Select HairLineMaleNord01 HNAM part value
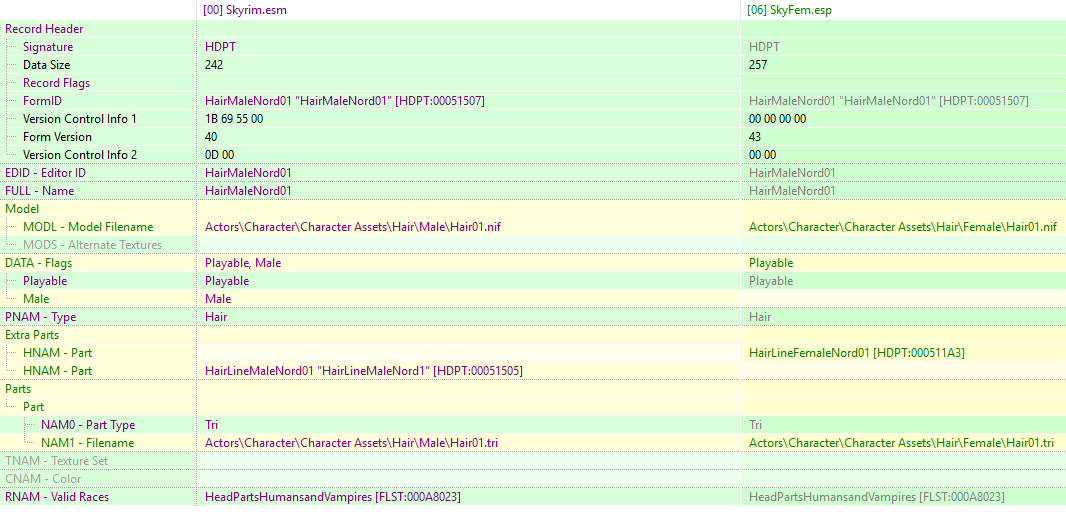 [364, 371]
